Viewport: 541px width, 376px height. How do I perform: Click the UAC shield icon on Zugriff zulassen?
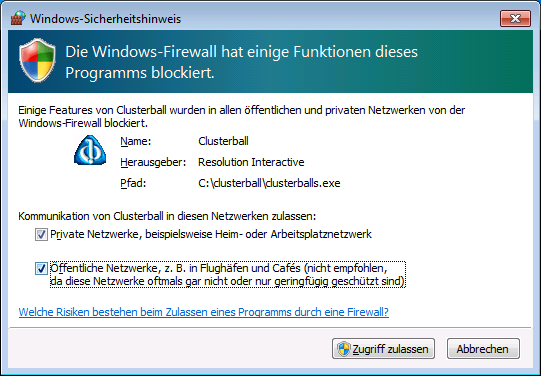tap(344, 349)
